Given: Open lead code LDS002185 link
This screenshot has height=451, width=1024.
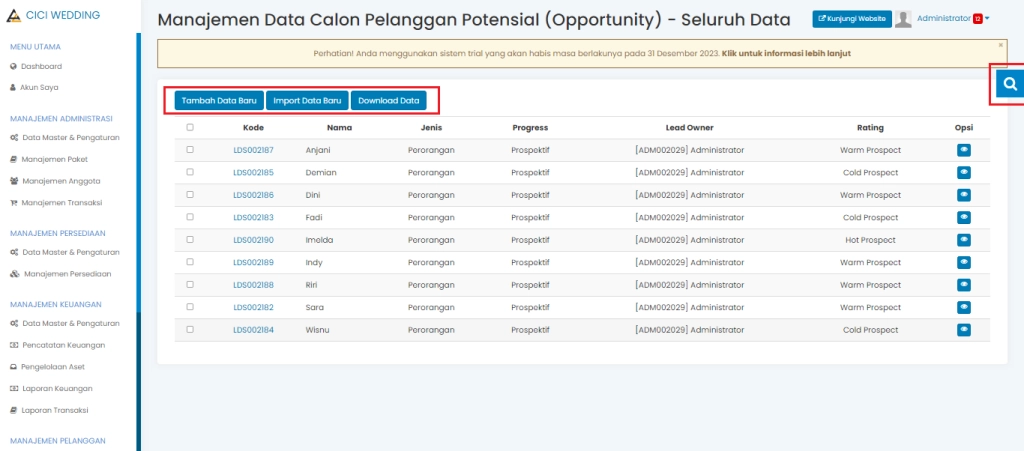Looking at the screenshot, I should [253, 173].
